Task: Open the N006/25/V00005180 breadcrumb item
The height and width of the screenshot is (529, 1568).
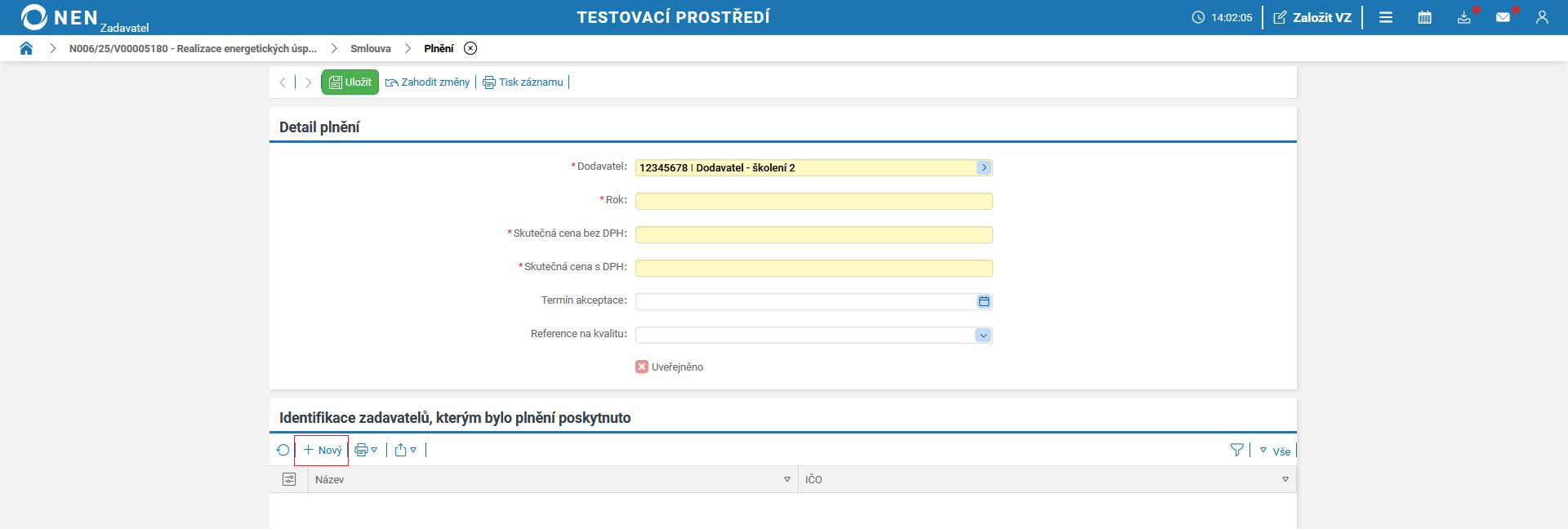Action: (193, 48)
